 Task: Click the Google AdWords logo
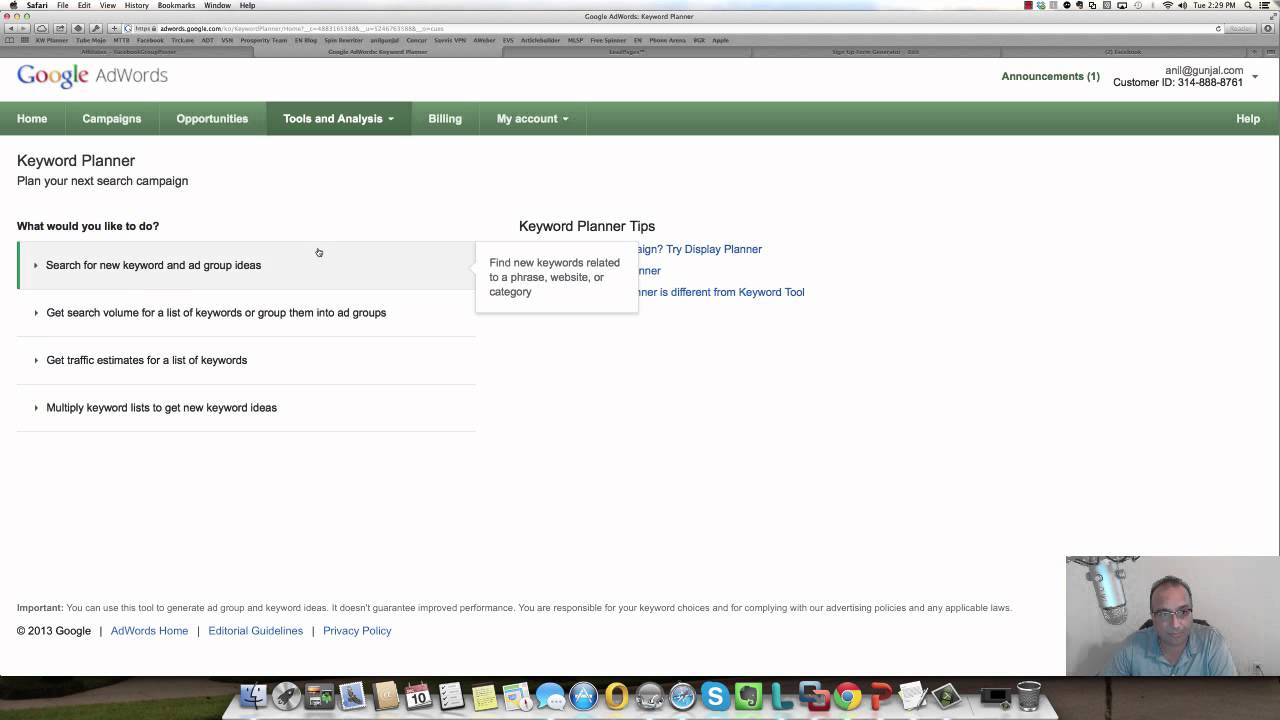tap(92, 76)
